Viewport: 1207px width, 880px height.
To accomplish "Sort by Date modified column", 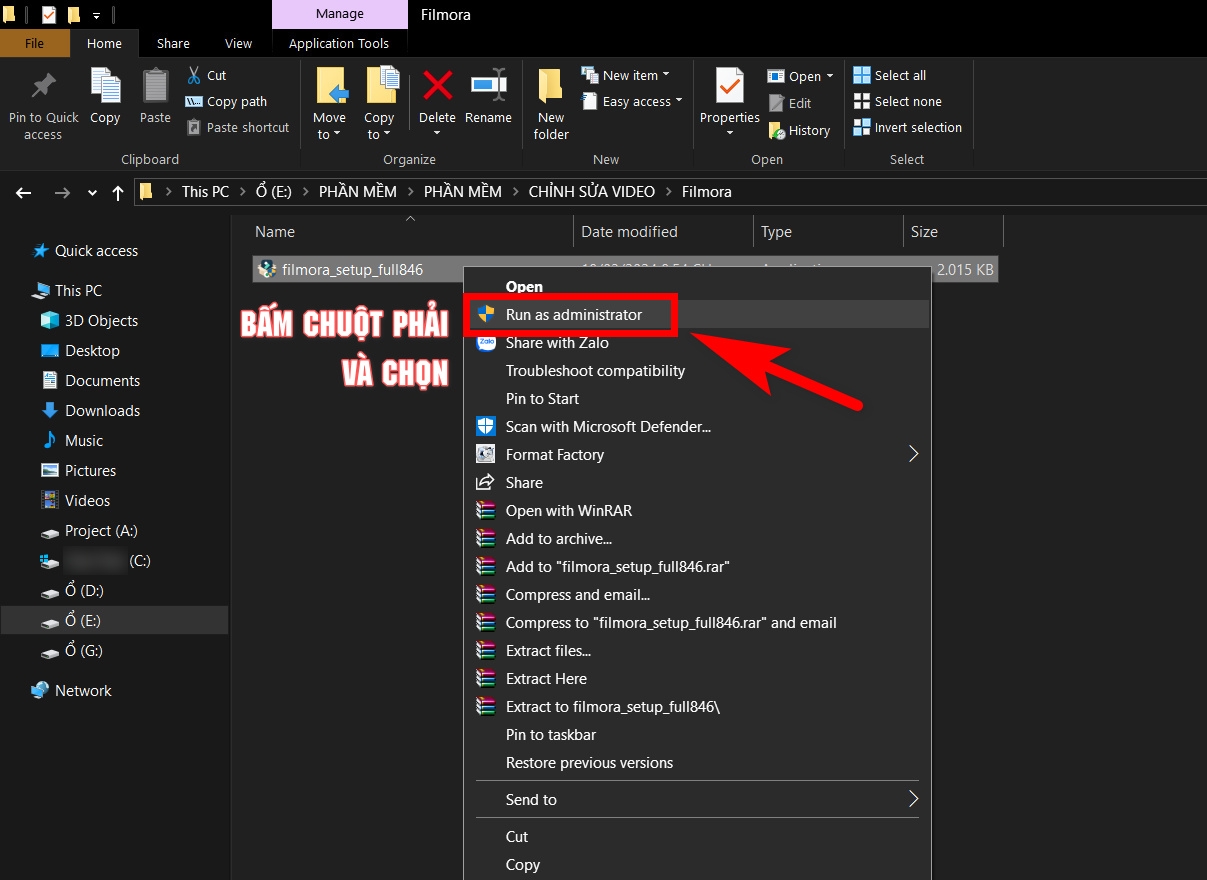I will [x=629, y=231].
